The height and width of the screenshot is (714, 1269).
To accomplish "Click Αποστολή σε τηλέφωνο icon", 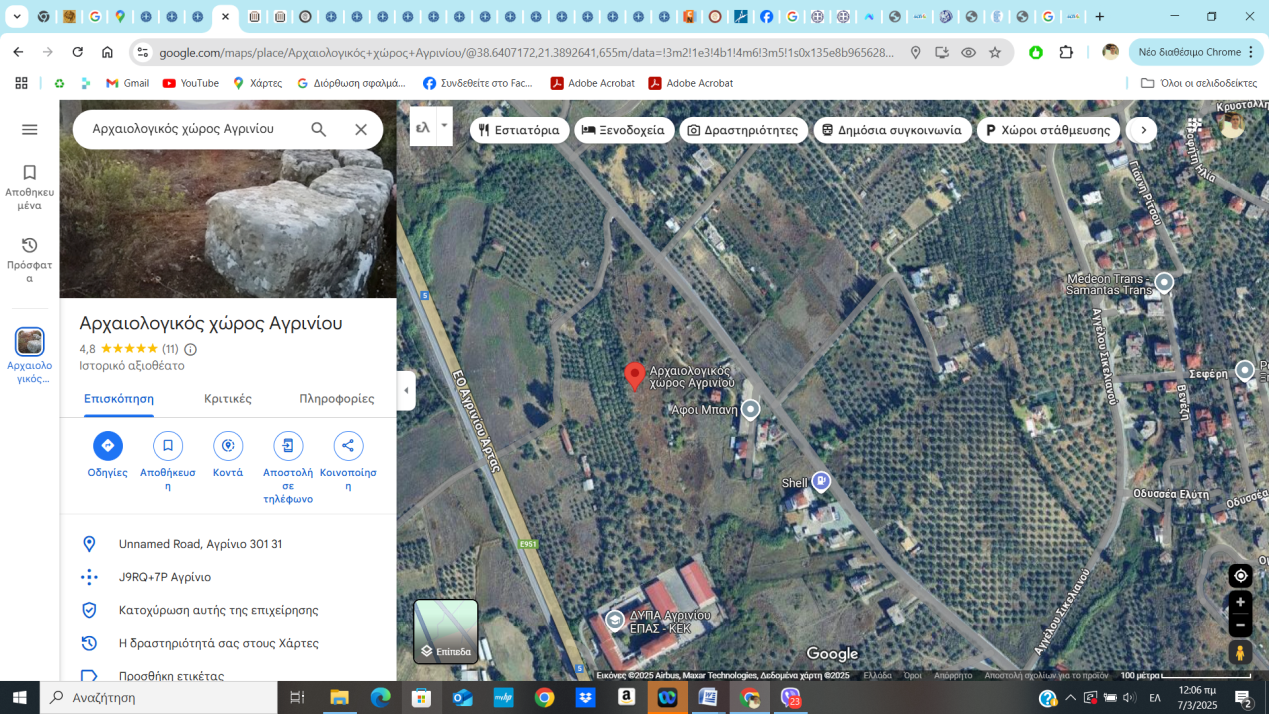I will 288,446.
